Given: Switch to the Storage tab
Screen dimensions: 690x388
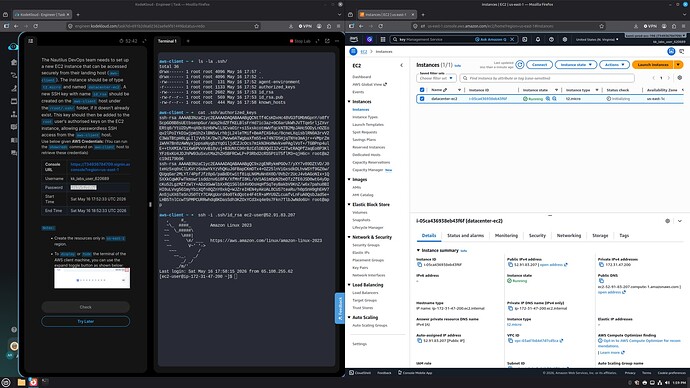Looking at the screenshot, I should coord(600,236).
